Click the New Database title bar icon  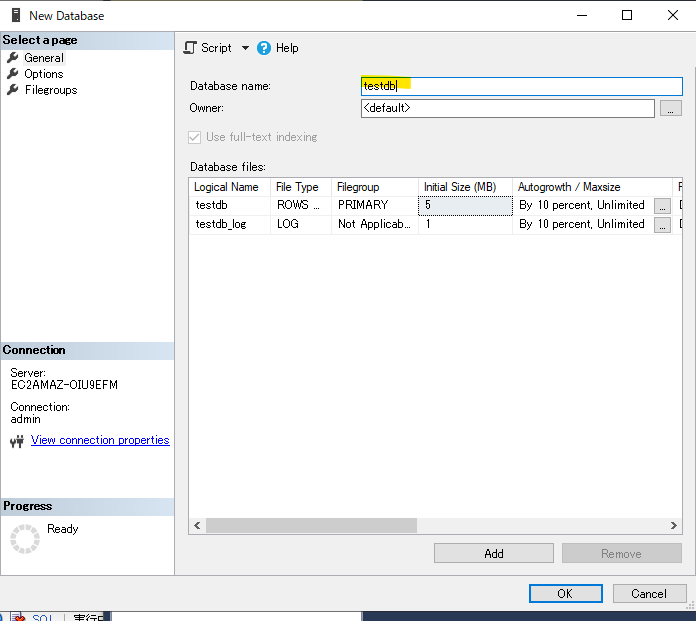[16, 15]
